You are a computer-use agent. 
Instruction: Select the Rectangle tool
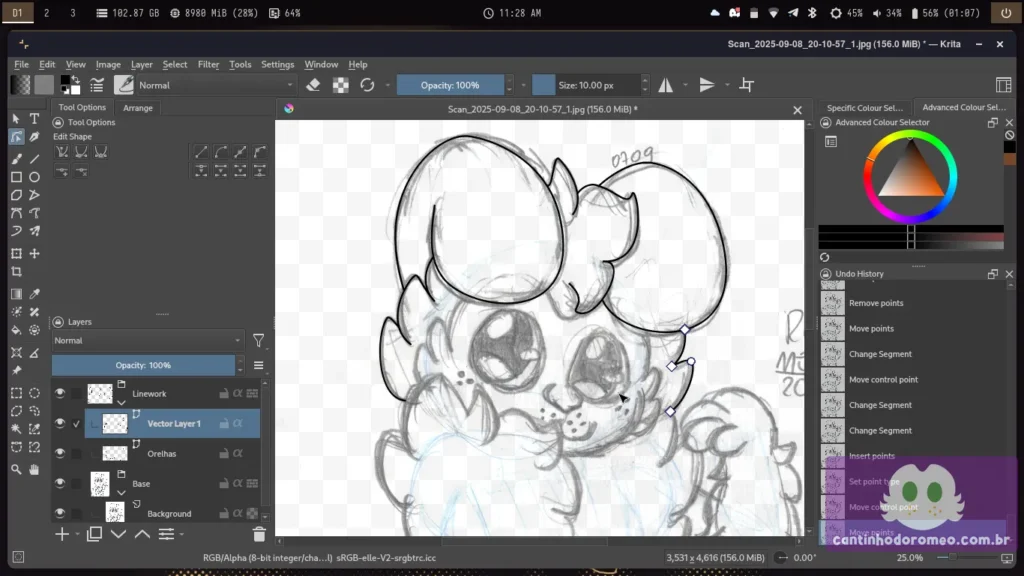[16, 177]
